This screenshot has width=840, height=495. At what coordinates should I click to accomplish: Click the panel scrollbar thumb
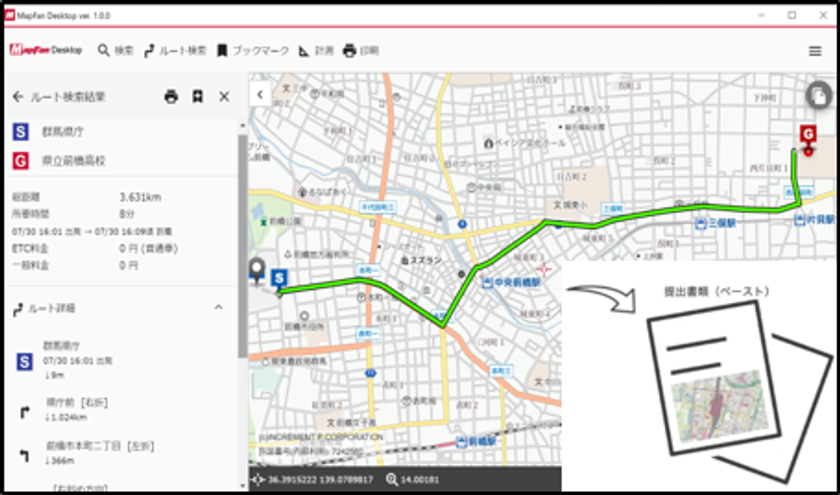point(243,245)
